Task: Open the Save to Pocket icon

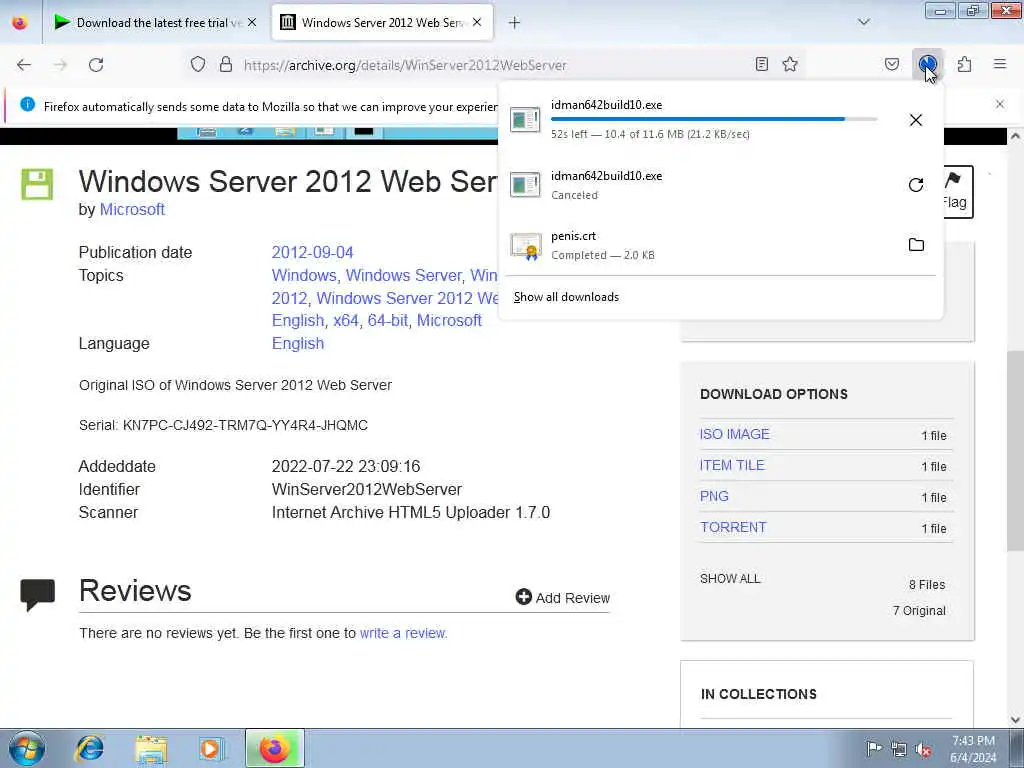Action: pyautogui.click(x=891, y=64)
